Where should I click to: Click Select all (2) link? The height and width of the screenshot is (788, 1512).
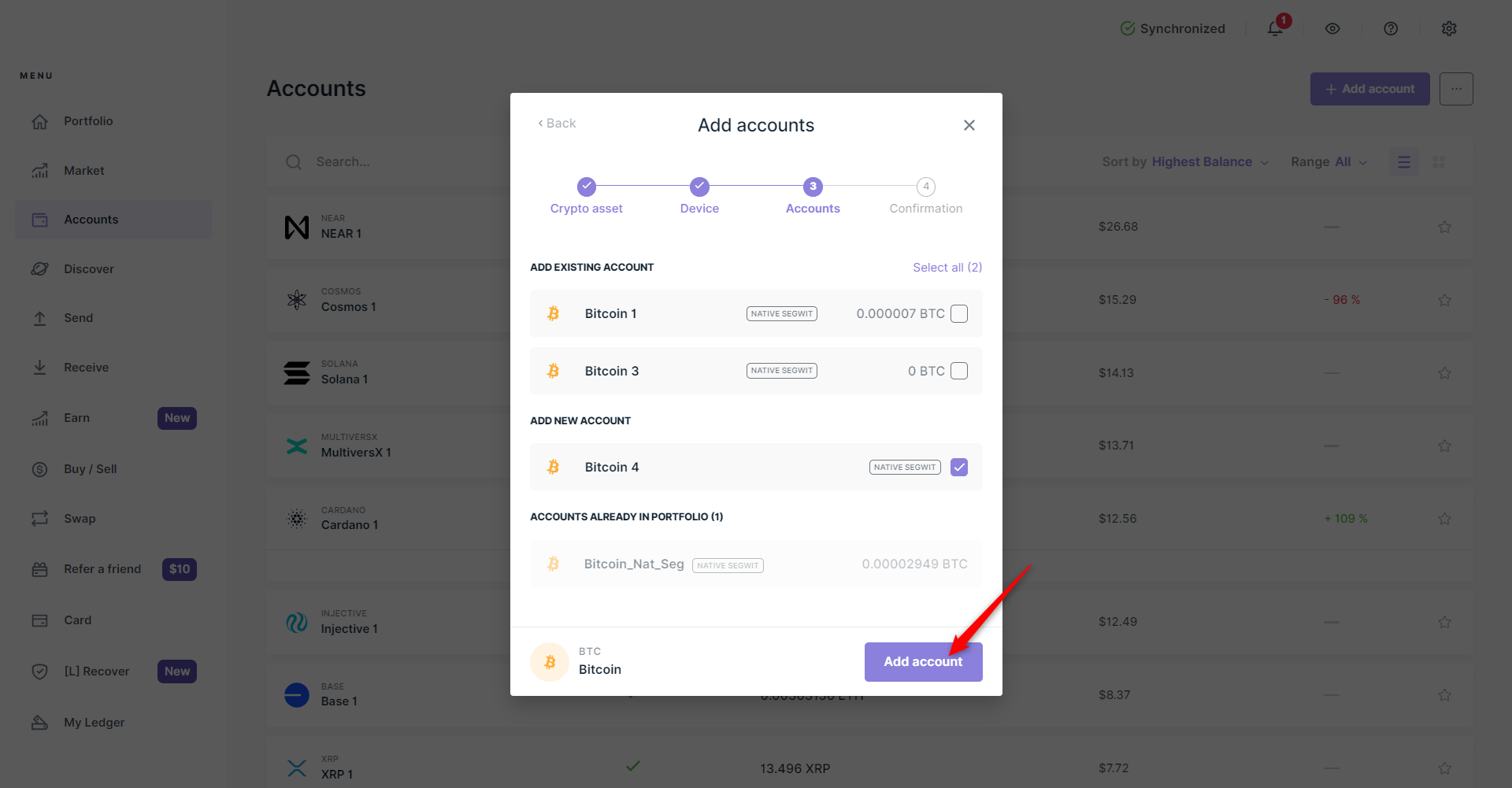point(947,268)
